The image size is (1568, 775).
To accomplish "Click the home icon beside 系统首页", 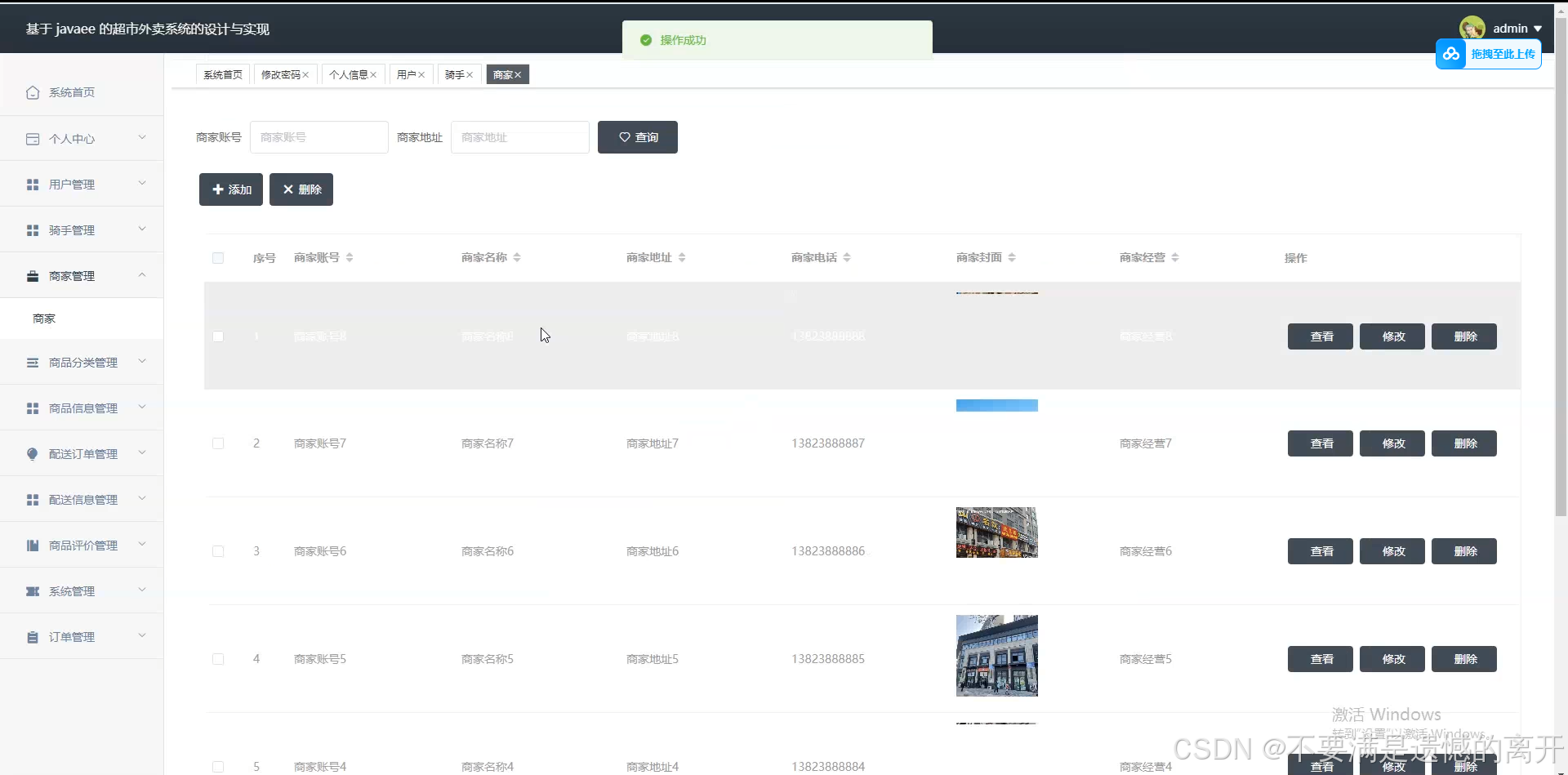I will pyautogui.click(x=33, y=92).
